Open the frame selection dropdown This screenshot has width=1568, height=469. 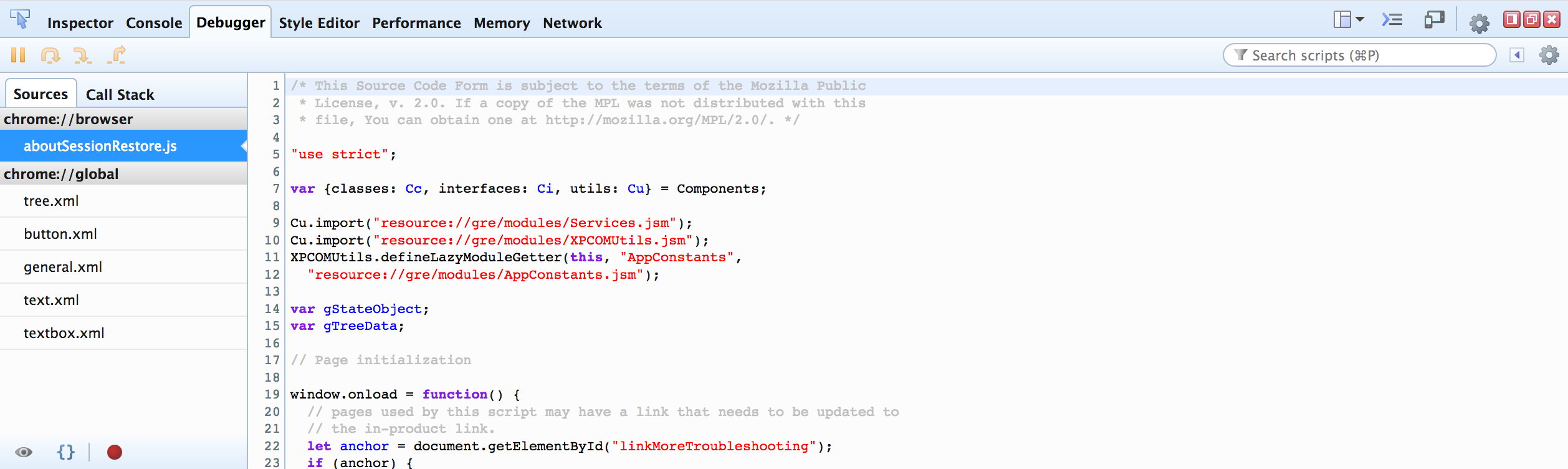(x=1349, y=20)
